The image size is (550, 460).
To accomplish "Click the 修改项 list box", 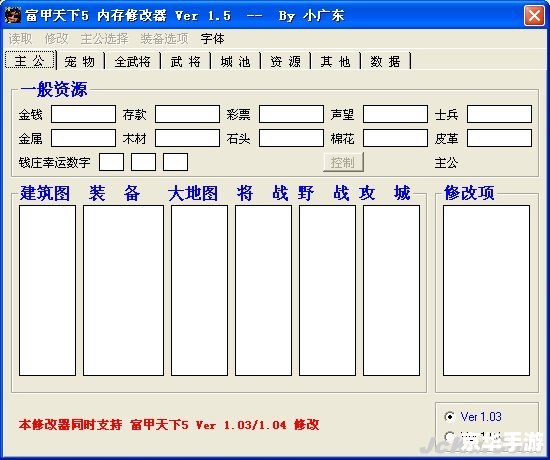I will [x=486, y=291].
